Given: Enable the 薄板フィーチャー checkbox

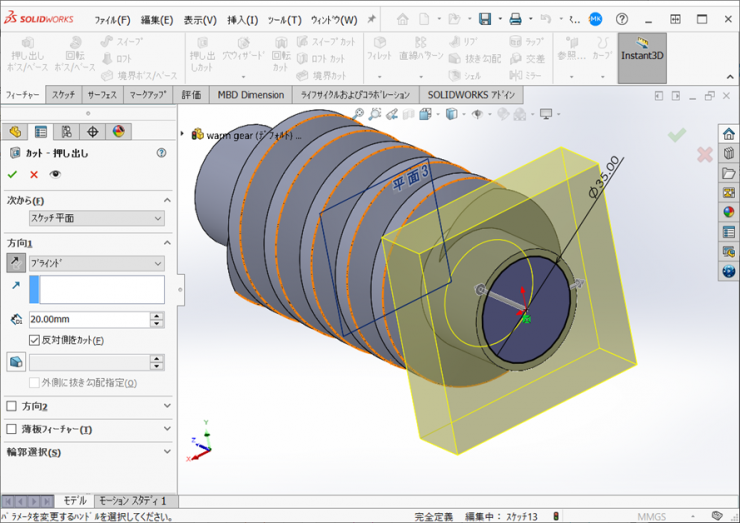Looking at the screenshot, I should (x=12, y=429).
